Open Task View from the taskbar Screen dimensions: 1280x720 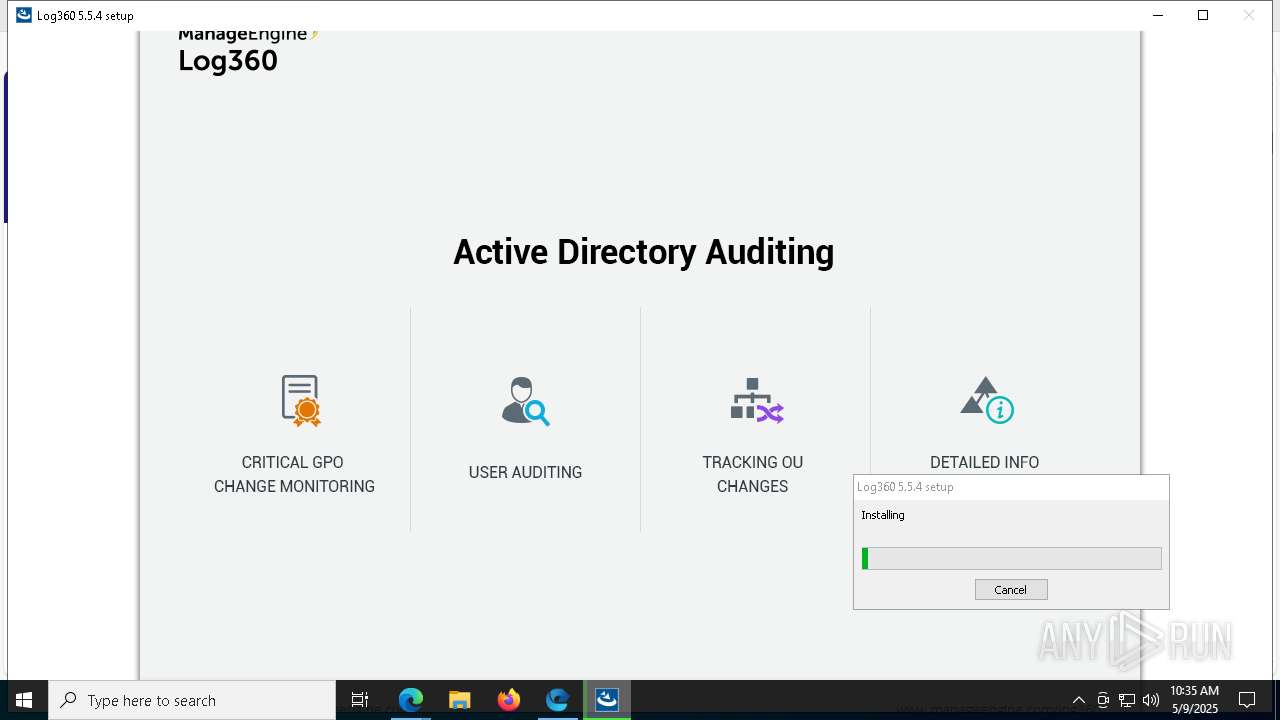(360, 700)
